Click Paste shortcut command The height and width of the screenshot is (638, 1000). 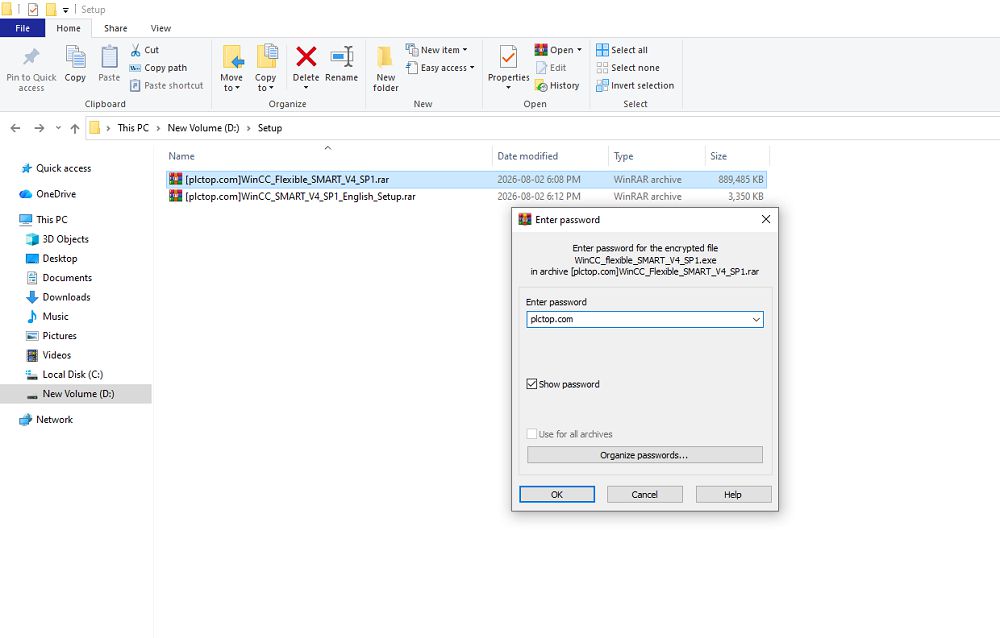click(x=166, y=85)
